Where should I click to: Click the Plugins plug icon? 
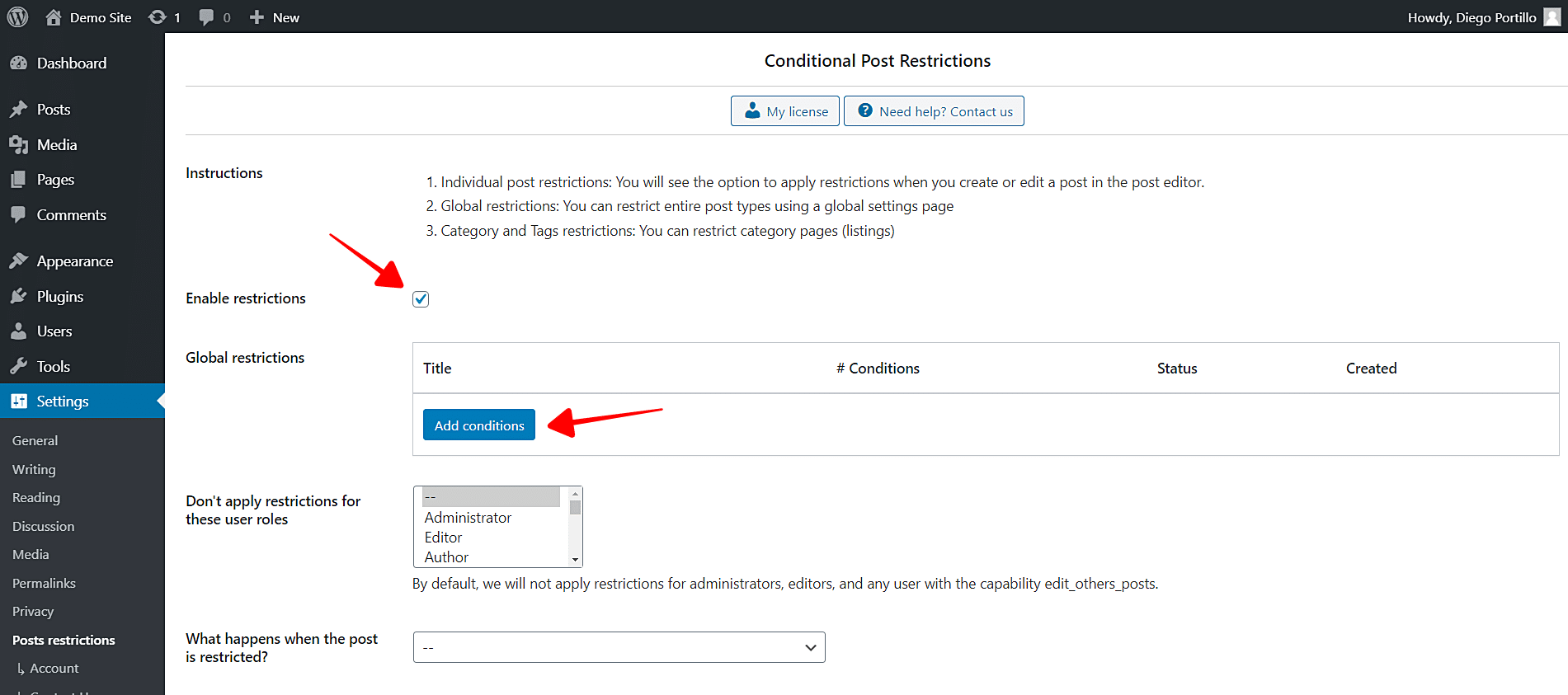[18, 297]
